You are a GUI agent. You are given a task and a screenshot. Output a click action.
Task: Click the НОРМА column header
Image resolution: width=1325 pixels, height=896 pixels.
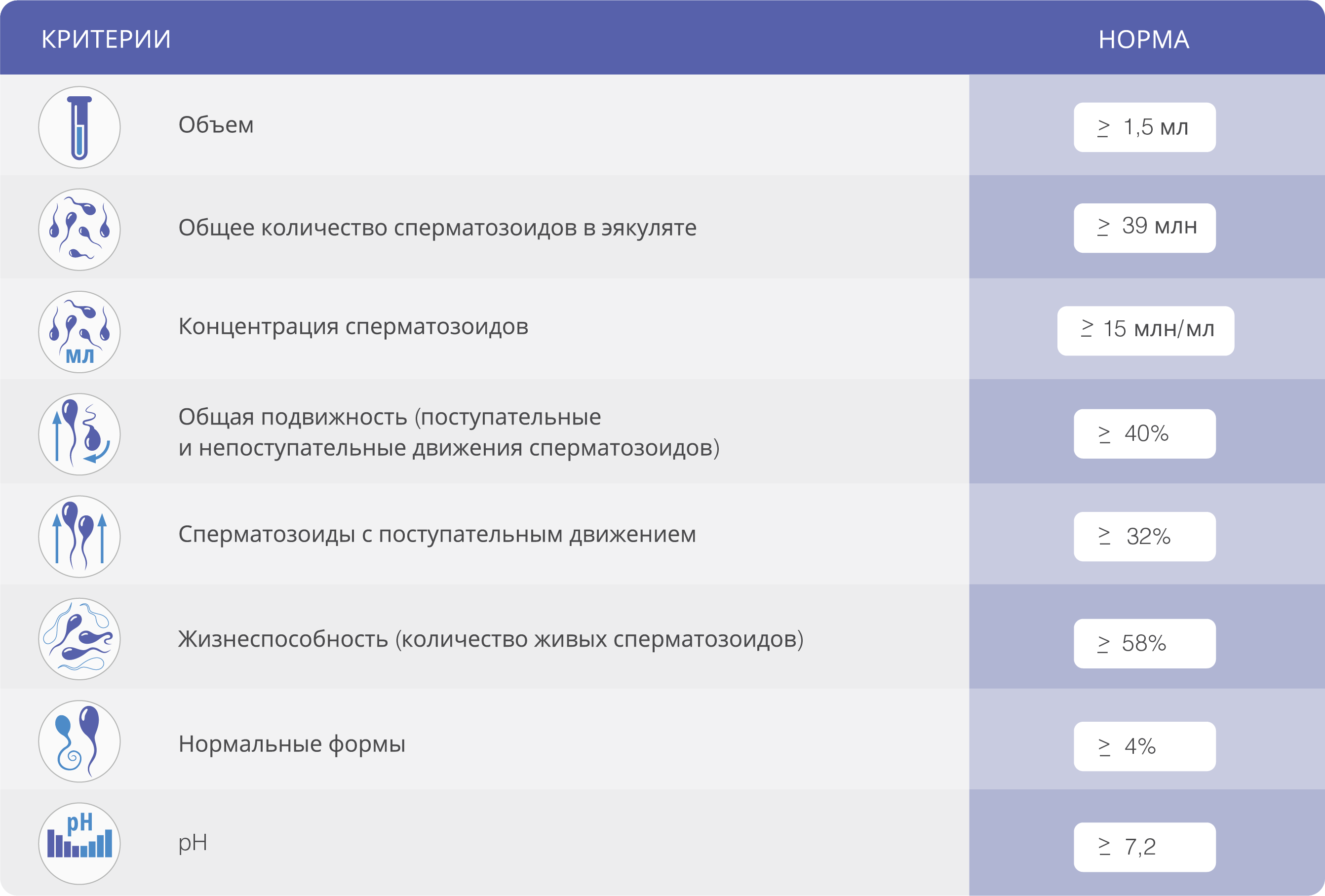pyautogui.click(x=1144, y=39)
